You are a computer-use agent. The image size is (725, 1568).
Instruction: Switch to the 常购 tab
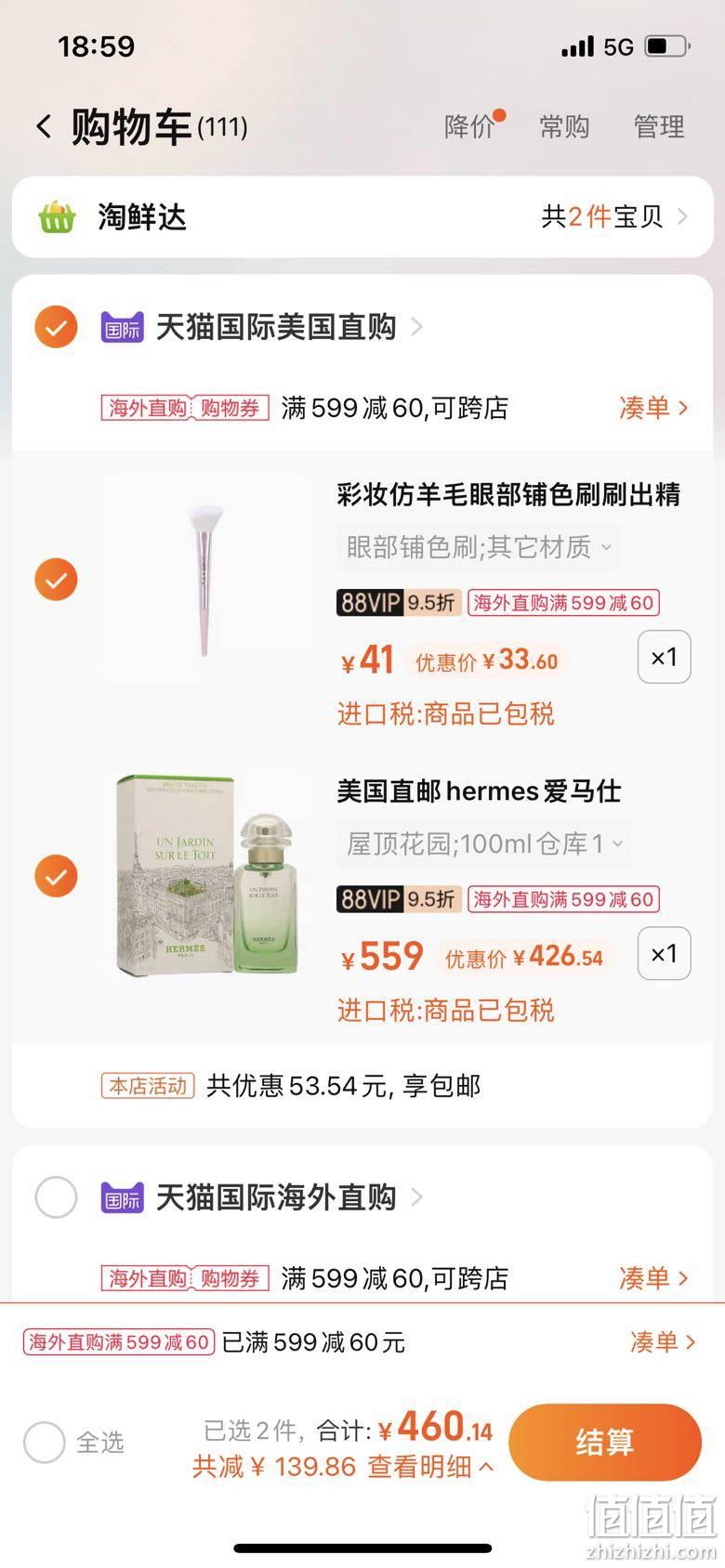pyautogui.click(x=564, y=126)
